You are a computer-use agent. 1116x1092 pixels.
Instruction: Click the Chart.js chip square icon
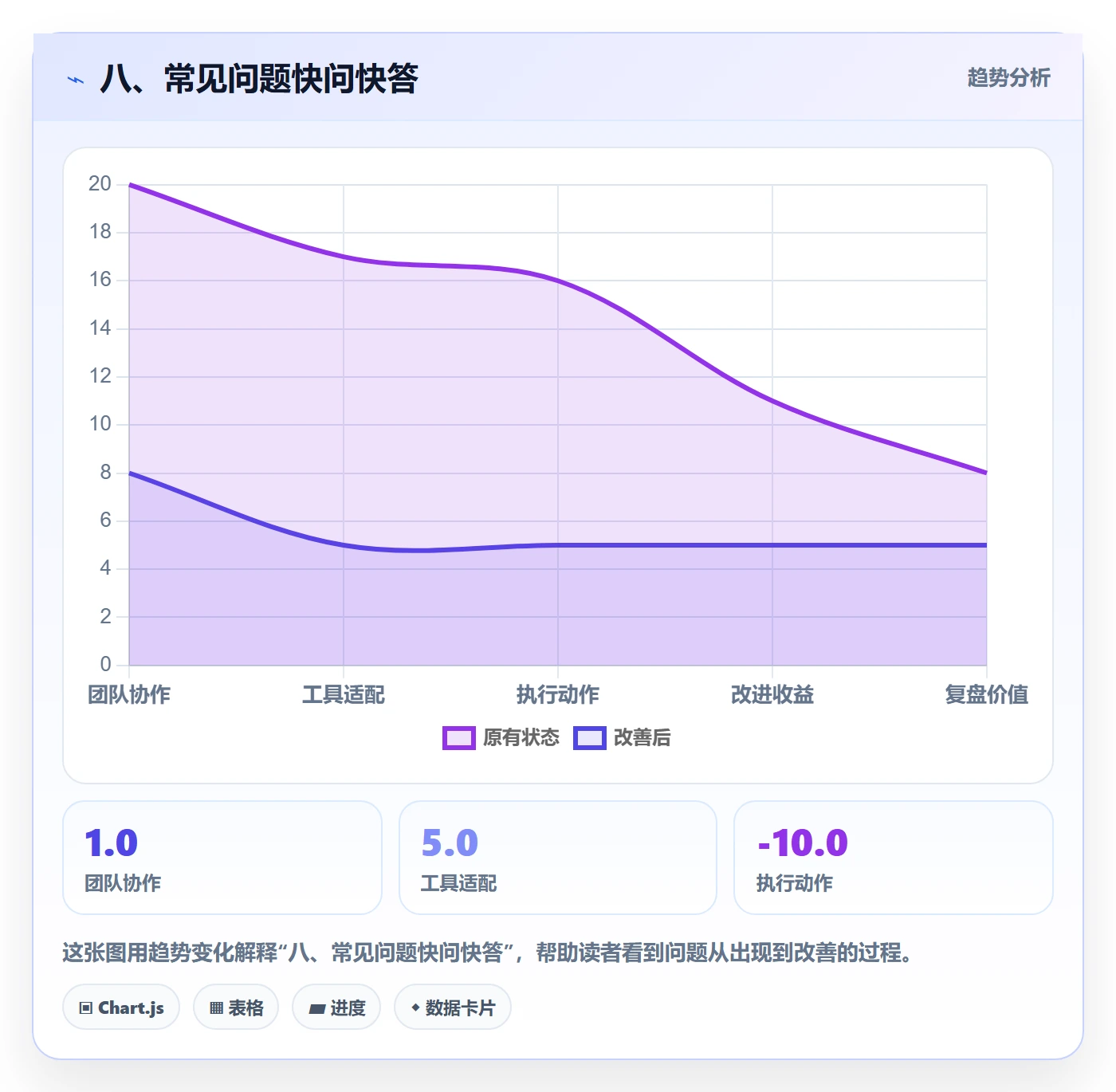pyautogui.click(x=86, y=1008)
